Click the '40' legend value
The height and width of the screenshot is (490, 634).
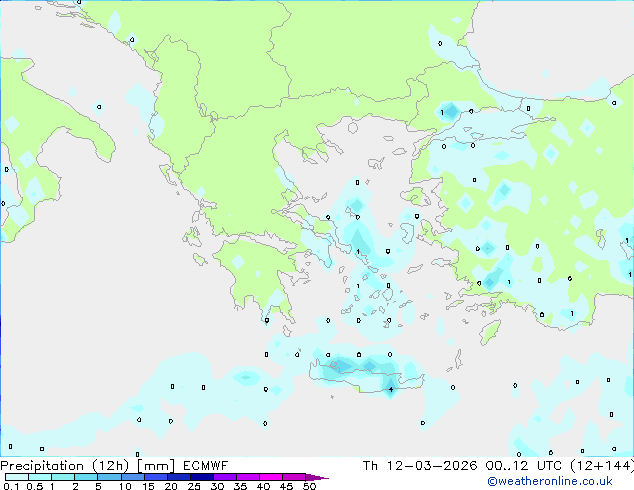263,486
